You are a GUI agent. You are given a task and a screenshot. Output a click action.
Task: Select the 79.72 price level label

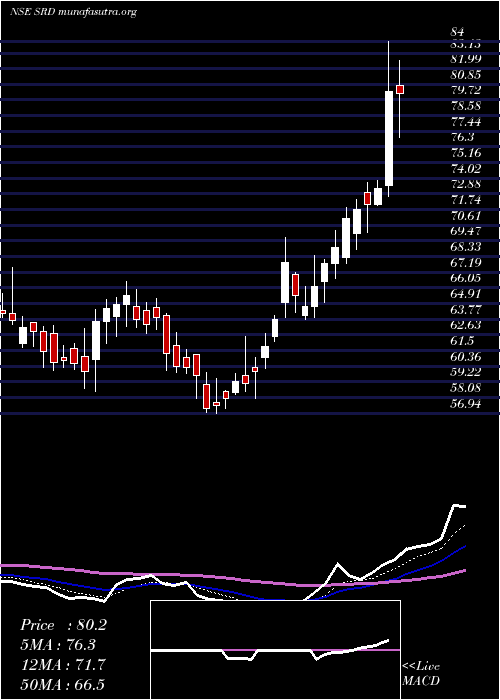click(466, 91)
